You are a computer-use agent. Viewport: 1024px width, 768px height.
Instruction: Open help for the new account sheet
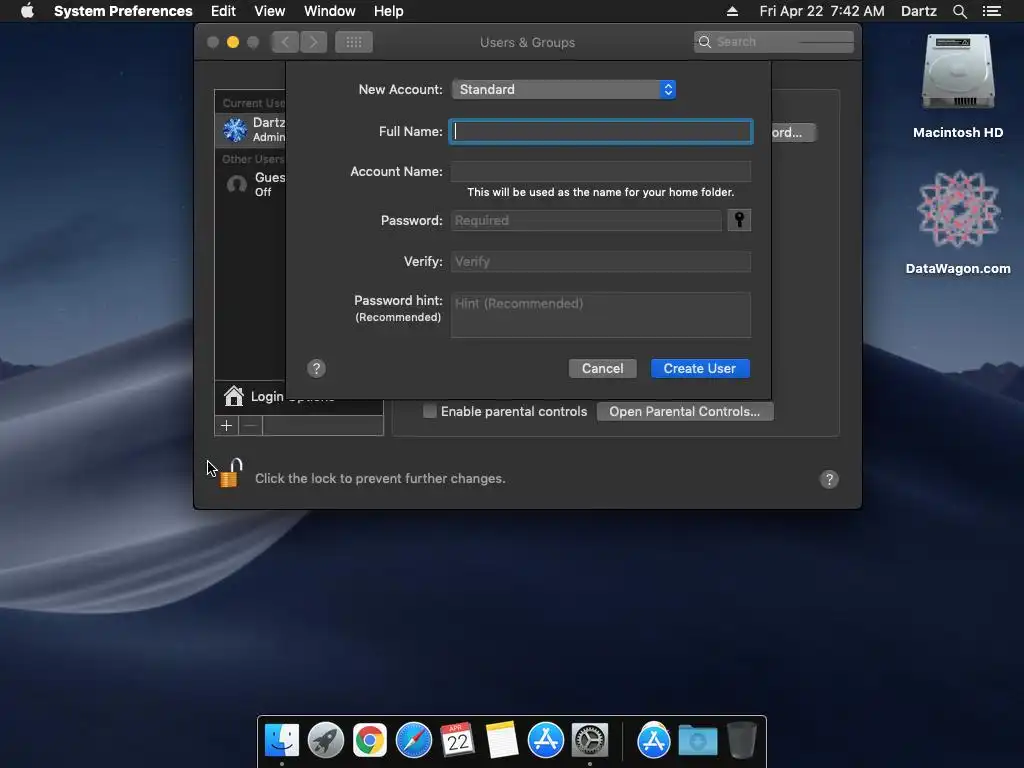pos(316,368)
